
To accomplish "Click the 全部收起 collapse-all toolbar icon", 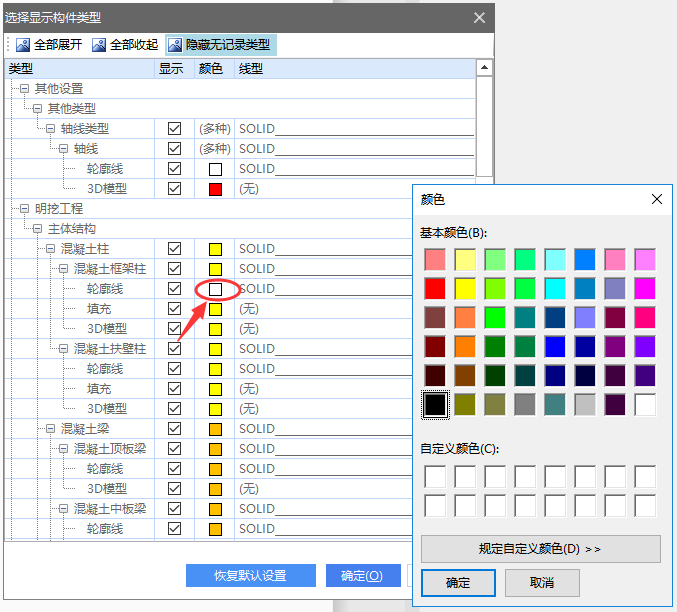I will [99, 45].
